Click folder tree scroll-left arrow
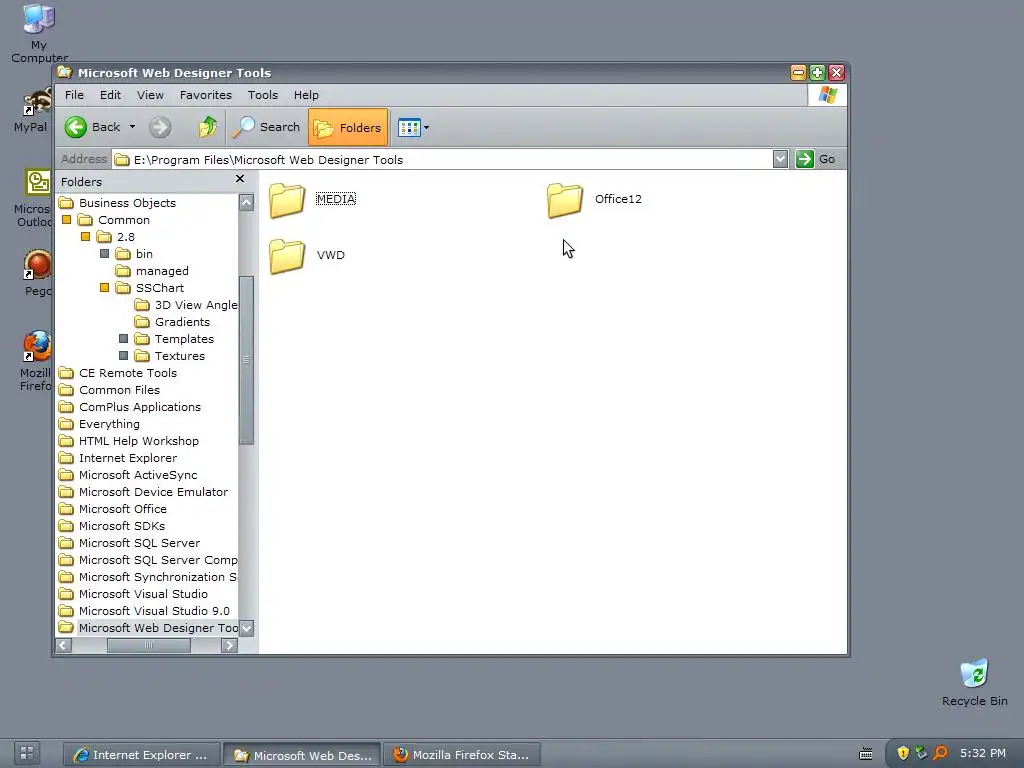Screen dimensions: 1024x768 pyautogui.click(x=64, y=645)
